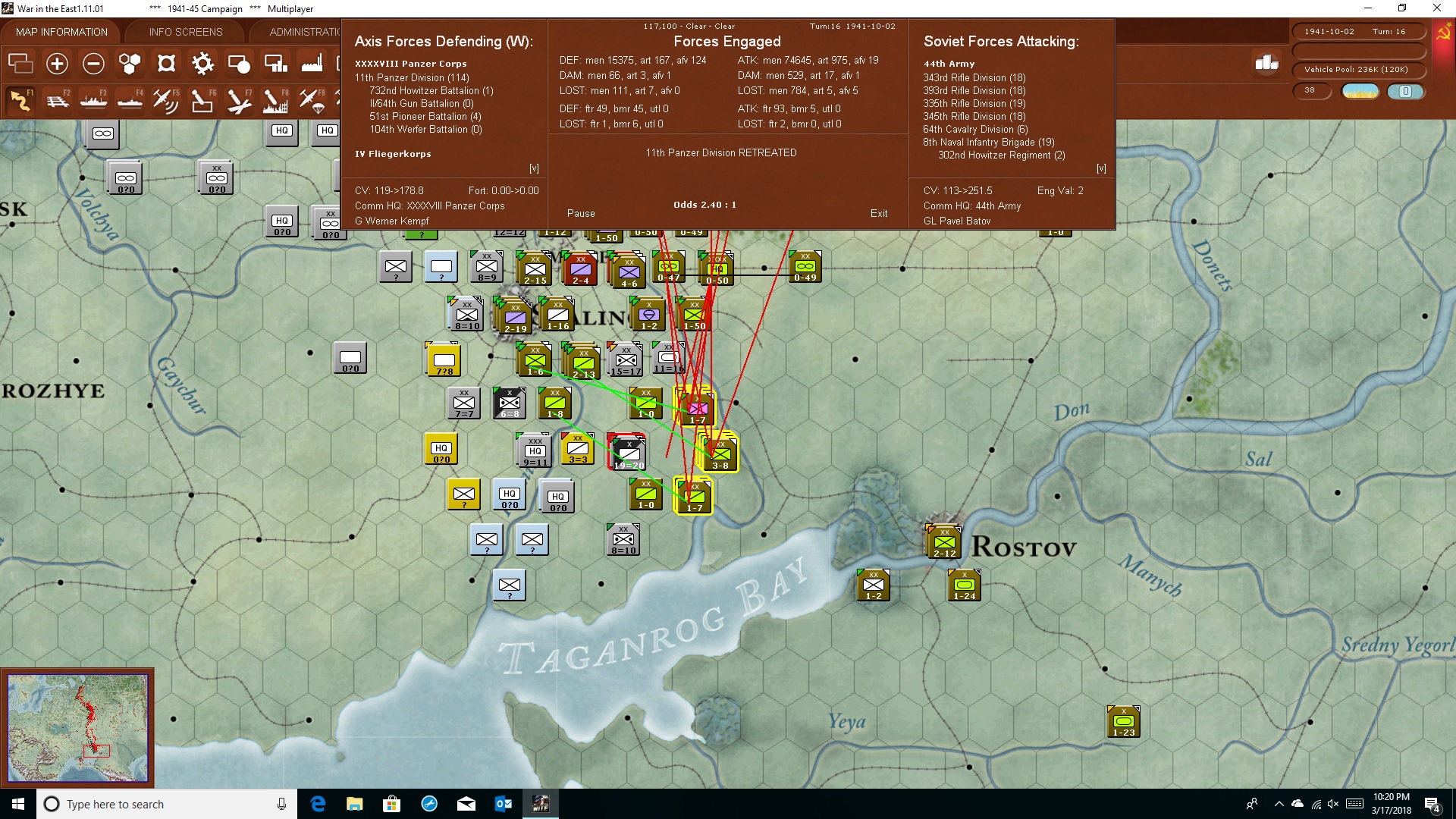Open the MAP INFORMATION tab
The width and height of the screenshot is (1456, 819).
(x=61, y=32)
